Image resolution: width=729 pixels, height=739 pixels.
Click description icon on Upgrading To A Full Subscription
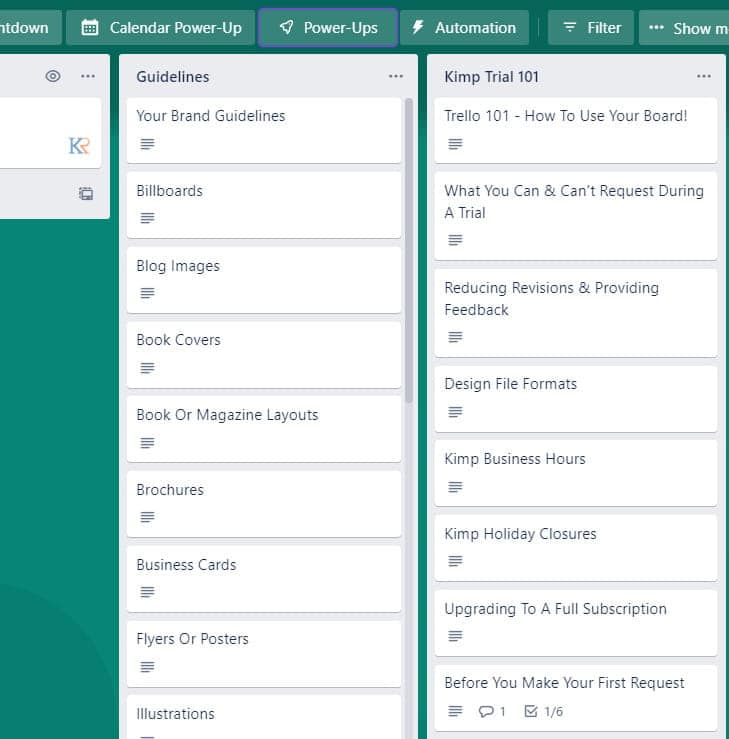pyautogui.click(x=455, y=636)
